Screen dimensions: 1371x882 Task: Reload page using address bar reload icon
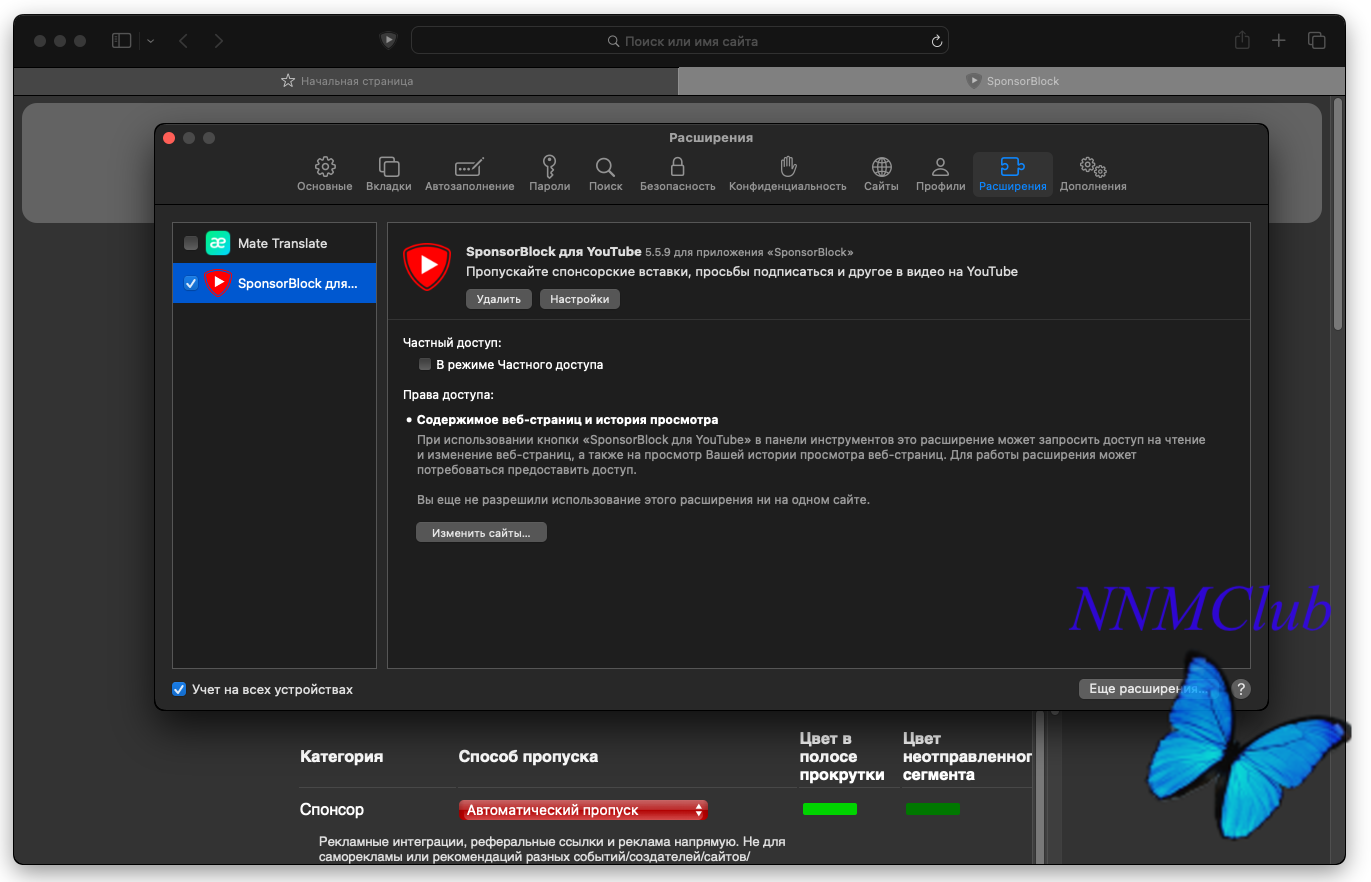[x=936, y=41]
